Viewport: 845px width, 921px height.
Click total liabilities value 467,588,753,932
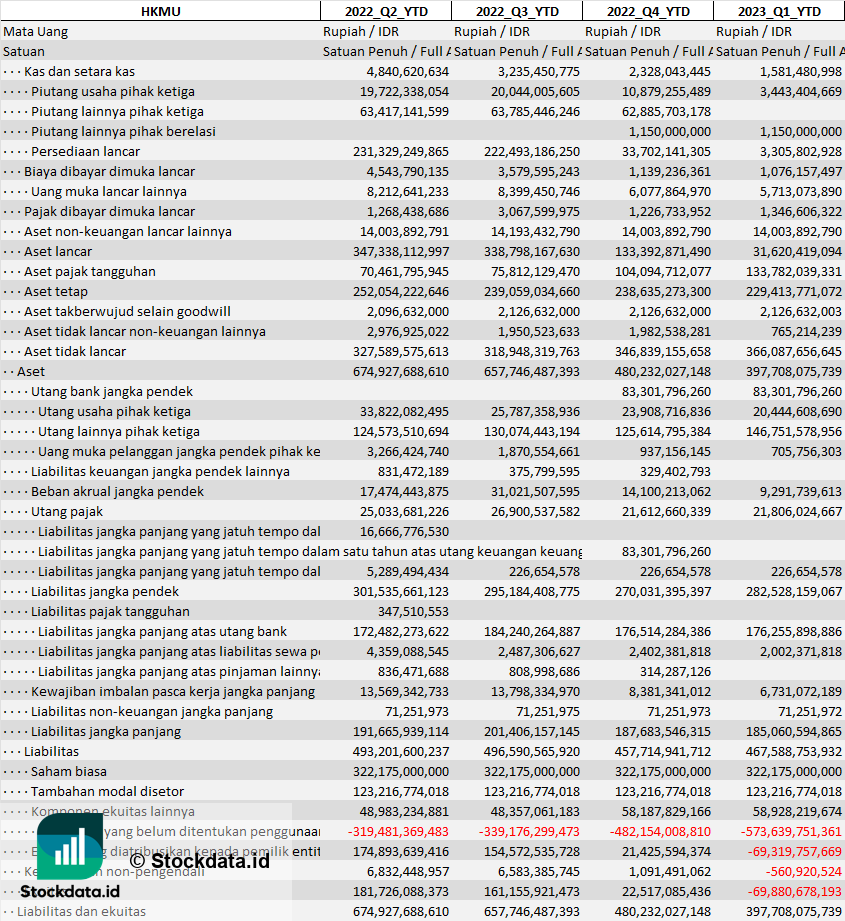point(794,751)
